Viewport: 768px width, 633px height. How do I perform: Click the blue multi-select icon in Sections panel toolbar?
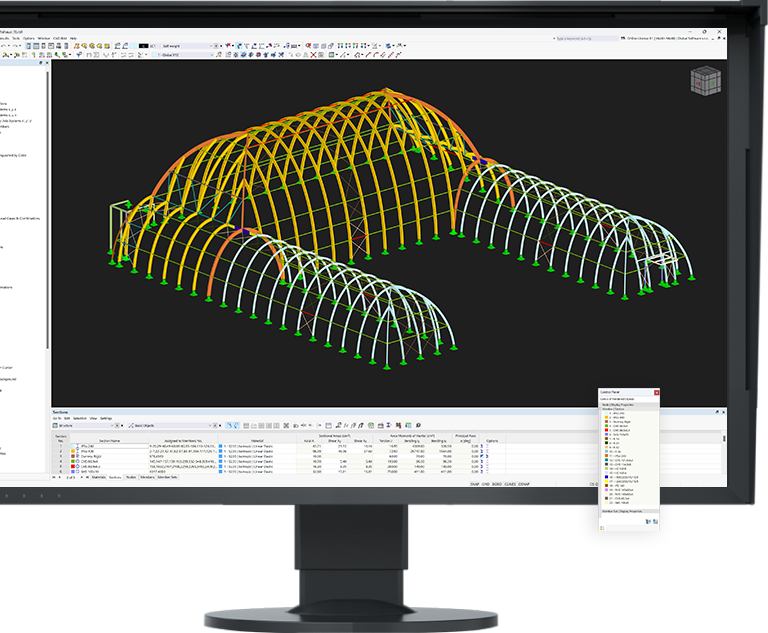[x=229, y=425]
